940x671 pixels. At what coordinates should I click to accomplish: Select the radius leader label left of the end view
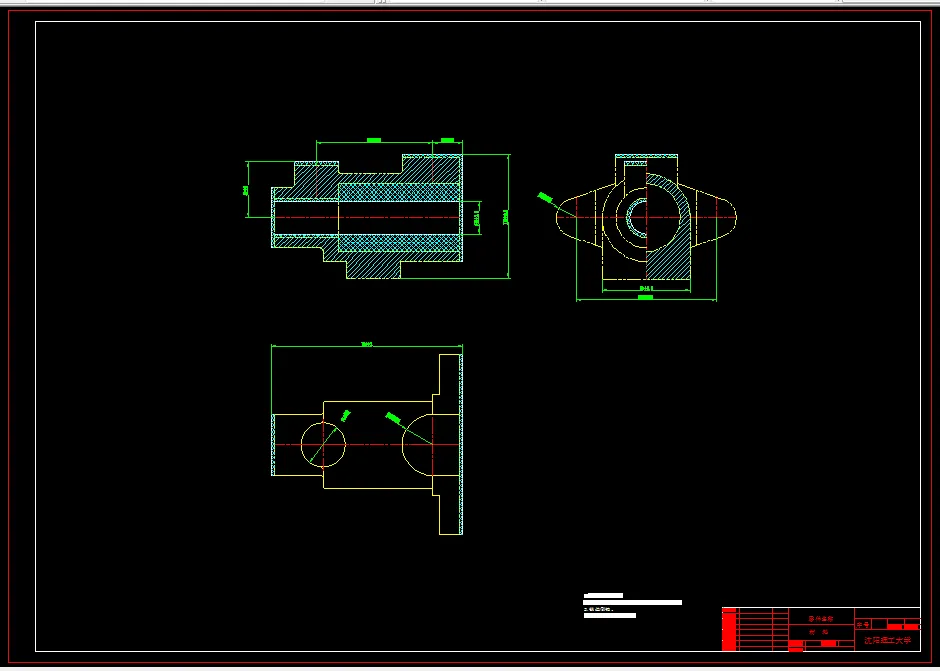point(545,198)
